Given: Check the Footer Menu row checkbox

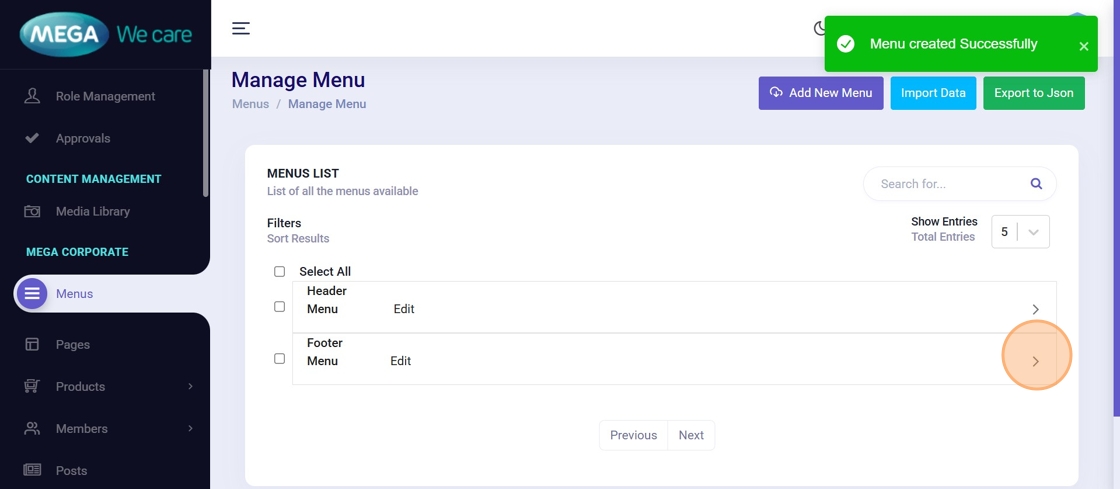Looking at the screenshot, I should [x=280, y=359].
